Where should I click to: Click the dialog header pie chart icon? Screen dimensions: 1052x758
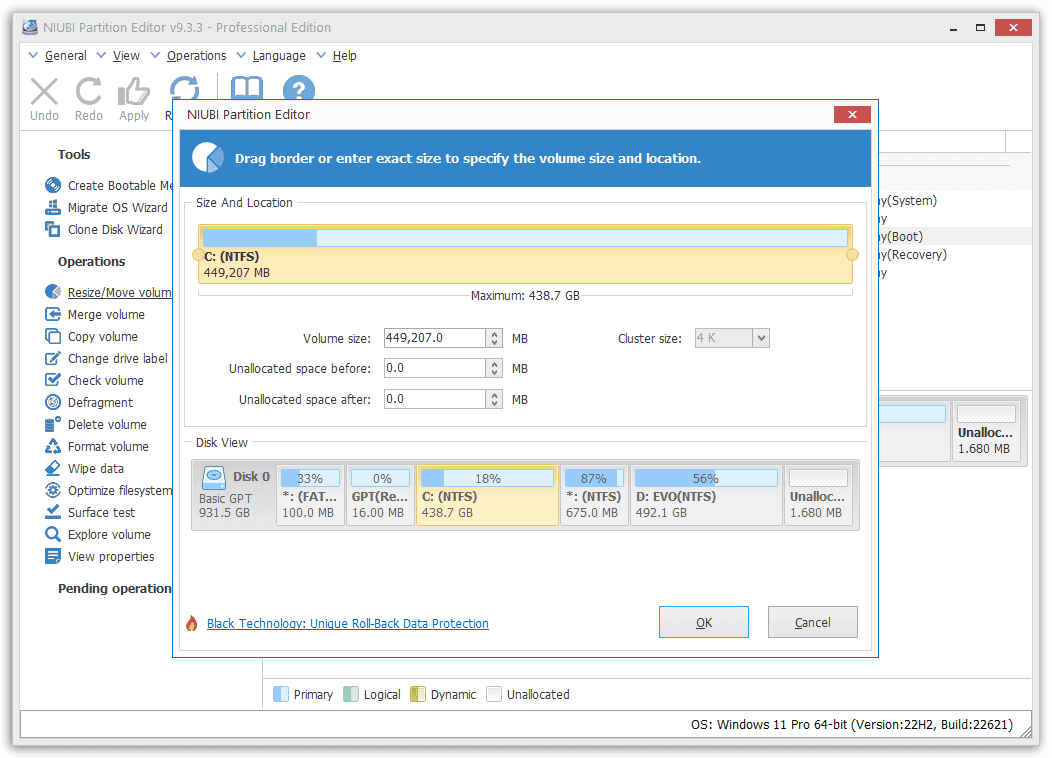pyautogui.click(x=208, y=158)
